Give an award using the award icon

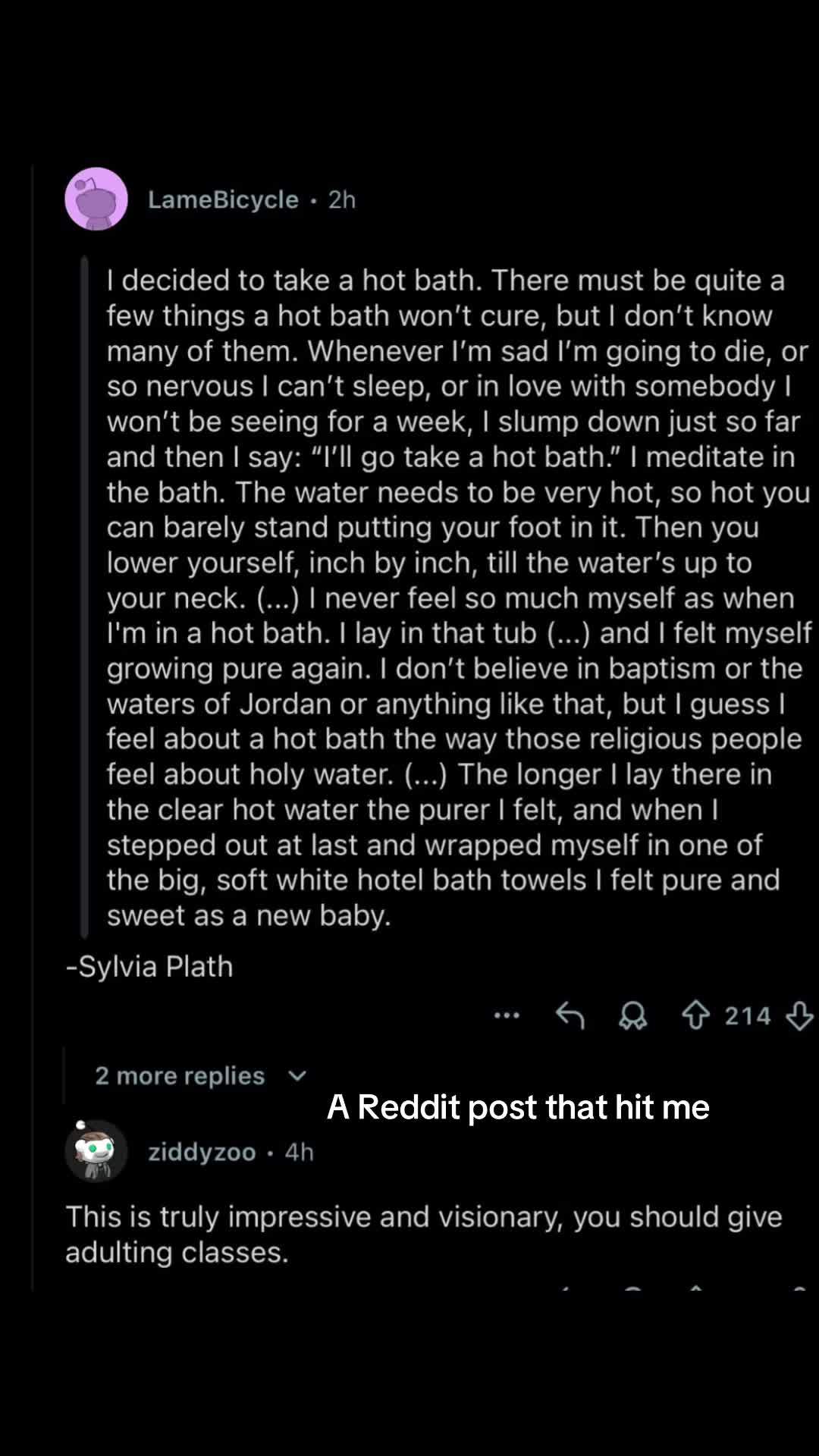[633, 1015]
